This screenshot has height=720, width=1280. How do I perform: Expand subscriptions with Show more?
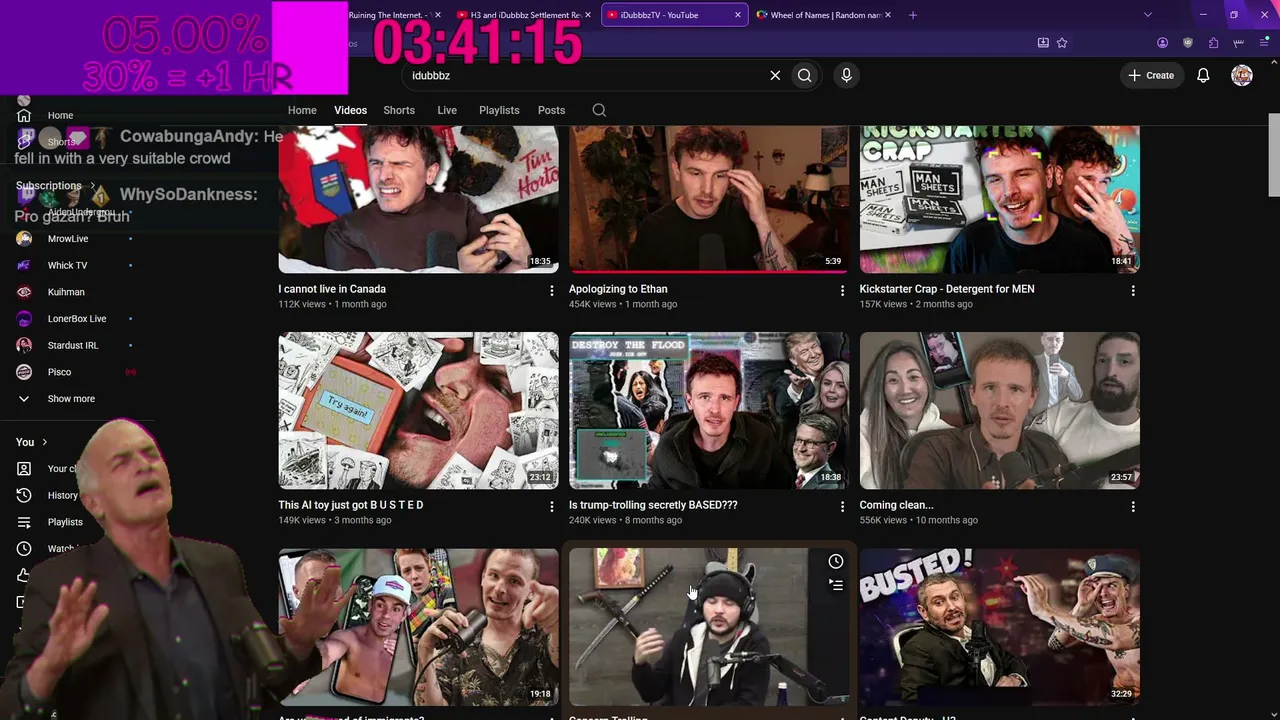[71, 399]
